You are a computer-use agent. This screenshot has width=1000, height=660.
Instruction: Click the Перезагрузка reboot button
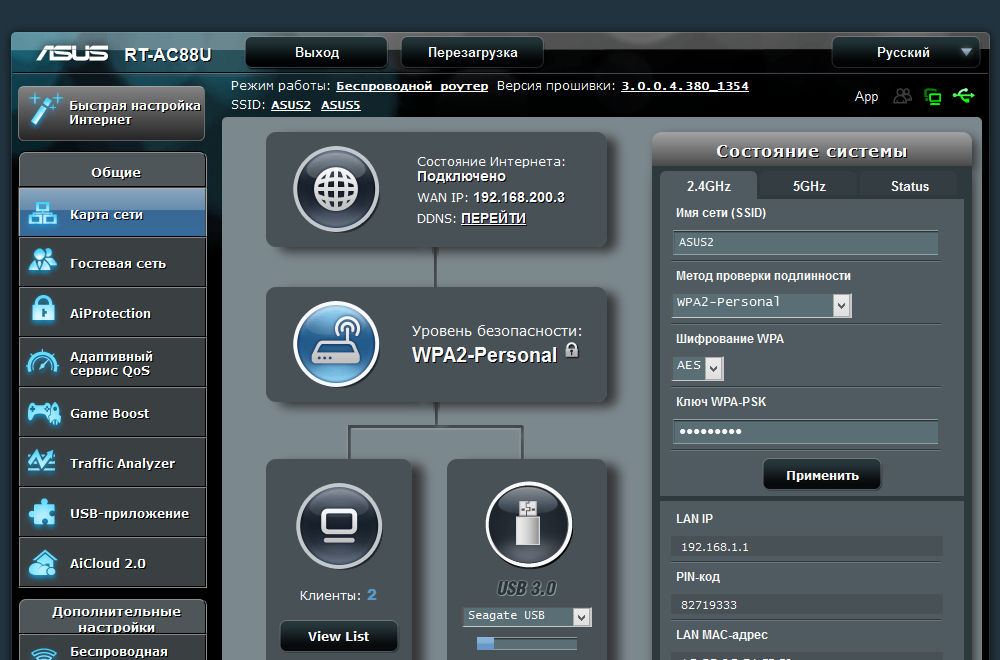click(x=472, y=52)
